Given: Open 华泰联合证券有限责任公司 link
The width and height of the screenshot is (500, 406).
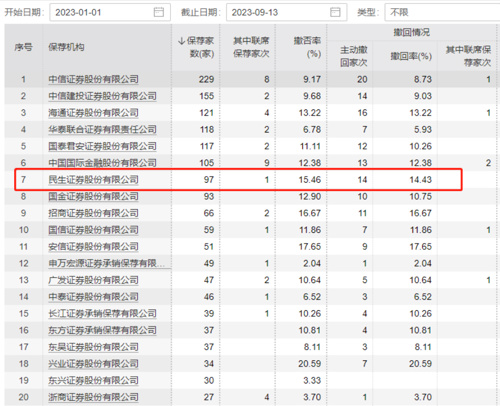Looking at the screenshot, I should [x=102, y=129].
